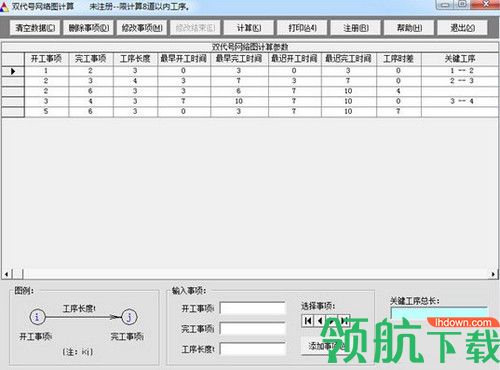Image resolution: width=500 pixels, height=370 pixels.
Task: Select row header of the 2-to-6 row
Action: coord(13,91)
